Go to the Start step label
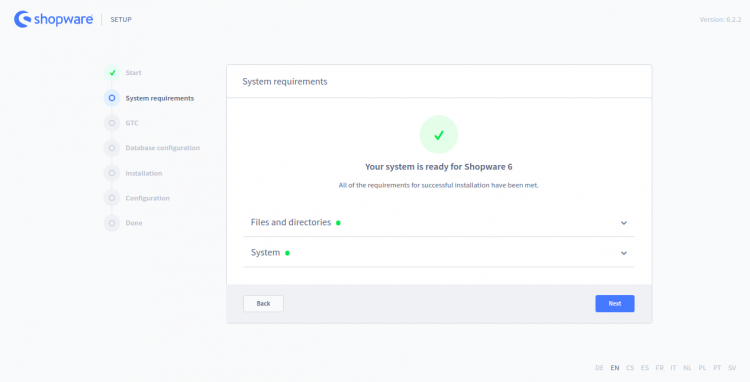 point(133,73)
